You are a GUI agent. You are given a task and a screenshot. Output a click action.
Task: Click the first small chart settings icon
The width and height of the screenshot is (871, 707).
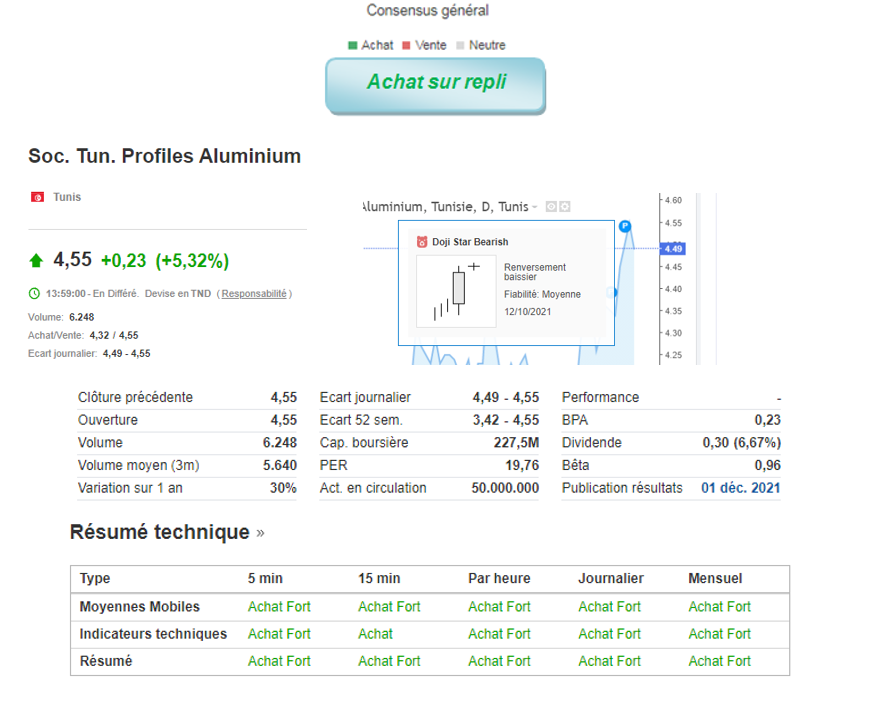click(x=550, y=206)
